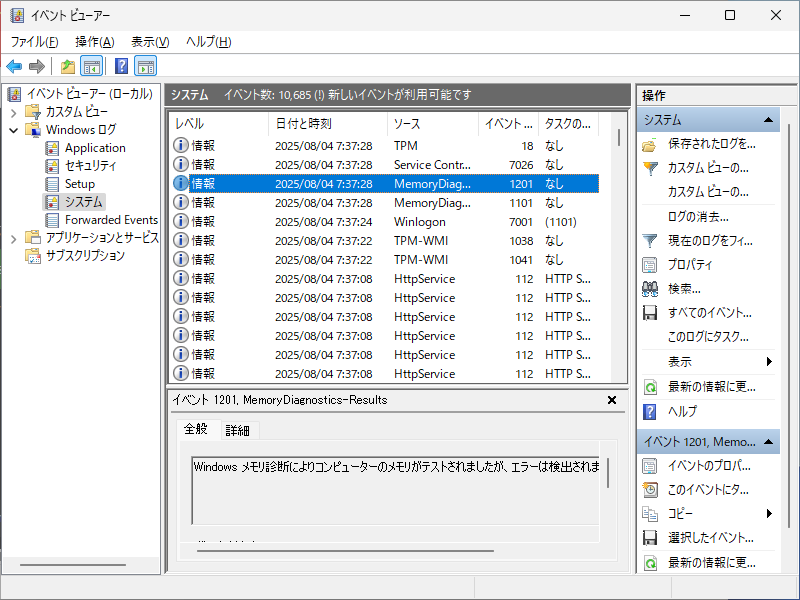This screenshot has width=800, height=600.
Task: Sort by the イベント... ID column header
Action: 509,124
